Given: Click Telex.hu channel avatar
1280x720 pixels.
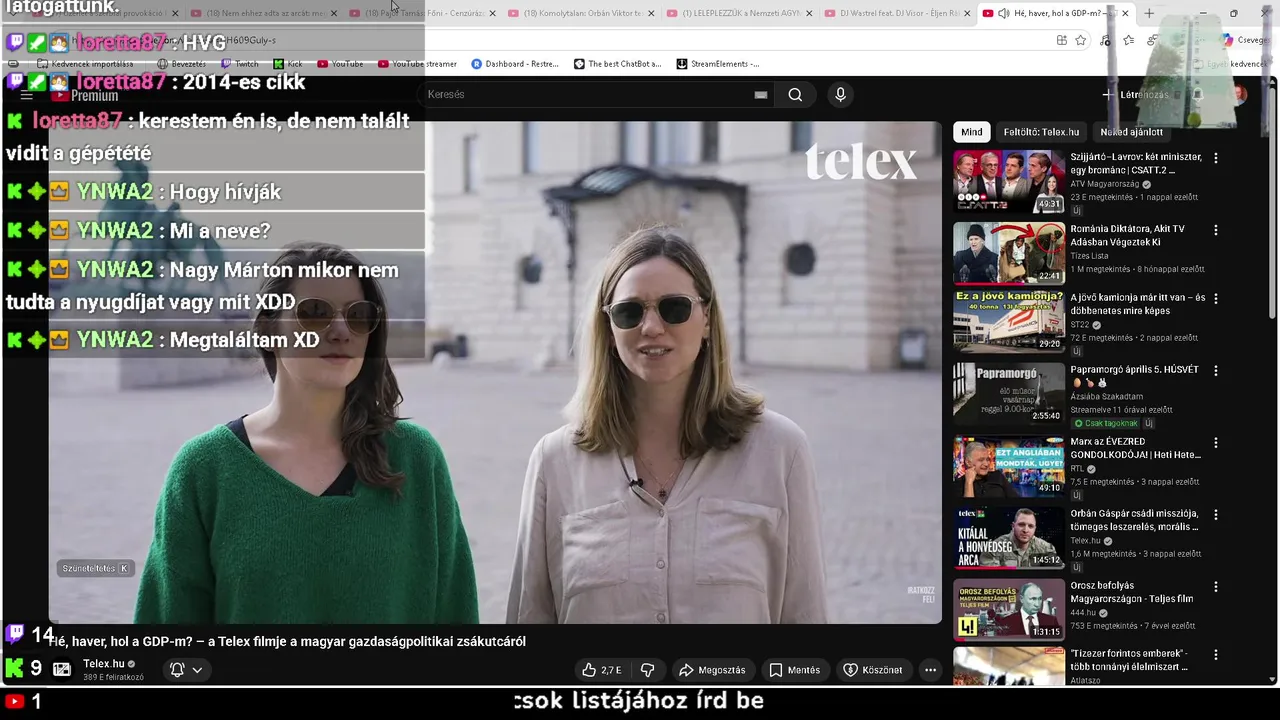Looking at the screenshot, I should (62, 669).
